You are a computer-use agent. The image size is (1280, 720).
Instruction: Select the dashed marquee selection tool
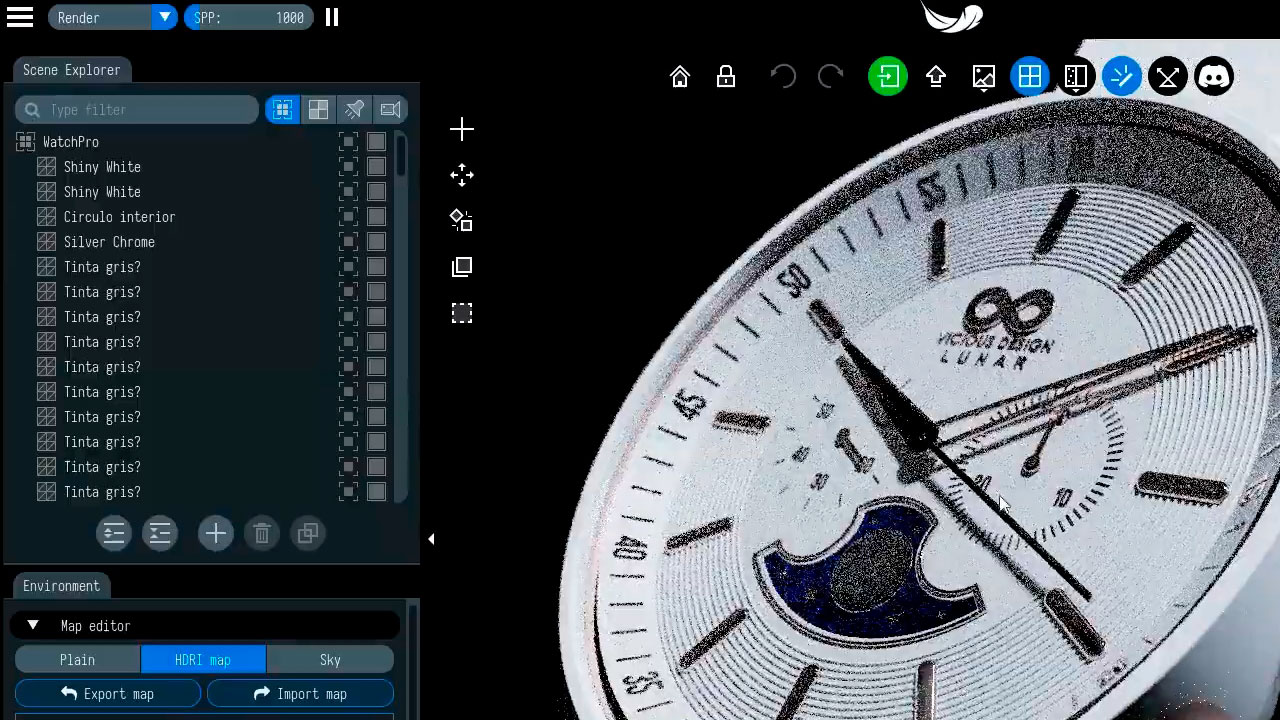click(x=462, y=313)
